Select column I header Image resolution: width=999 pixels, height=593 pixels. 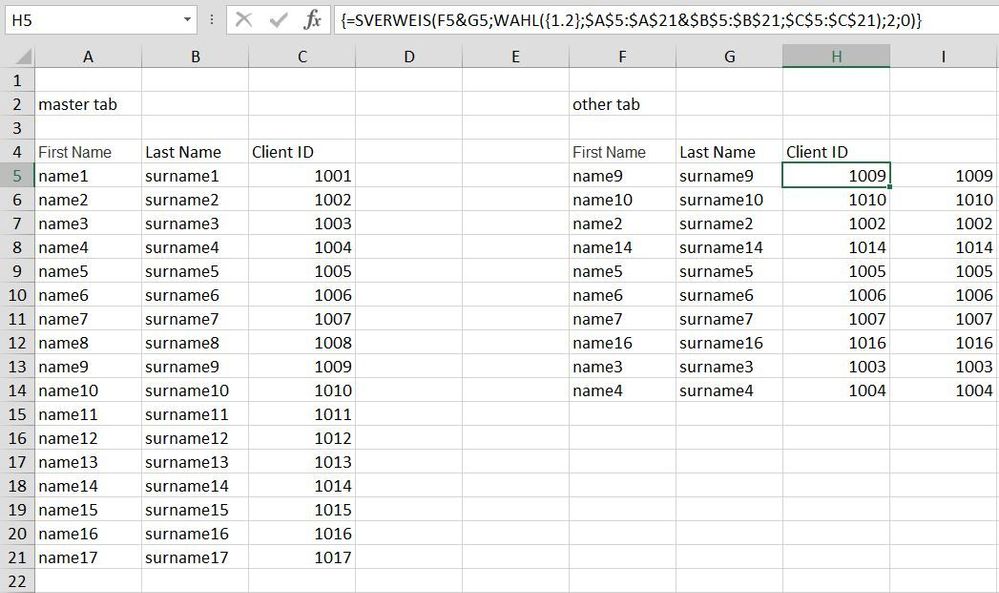point(944,57)
